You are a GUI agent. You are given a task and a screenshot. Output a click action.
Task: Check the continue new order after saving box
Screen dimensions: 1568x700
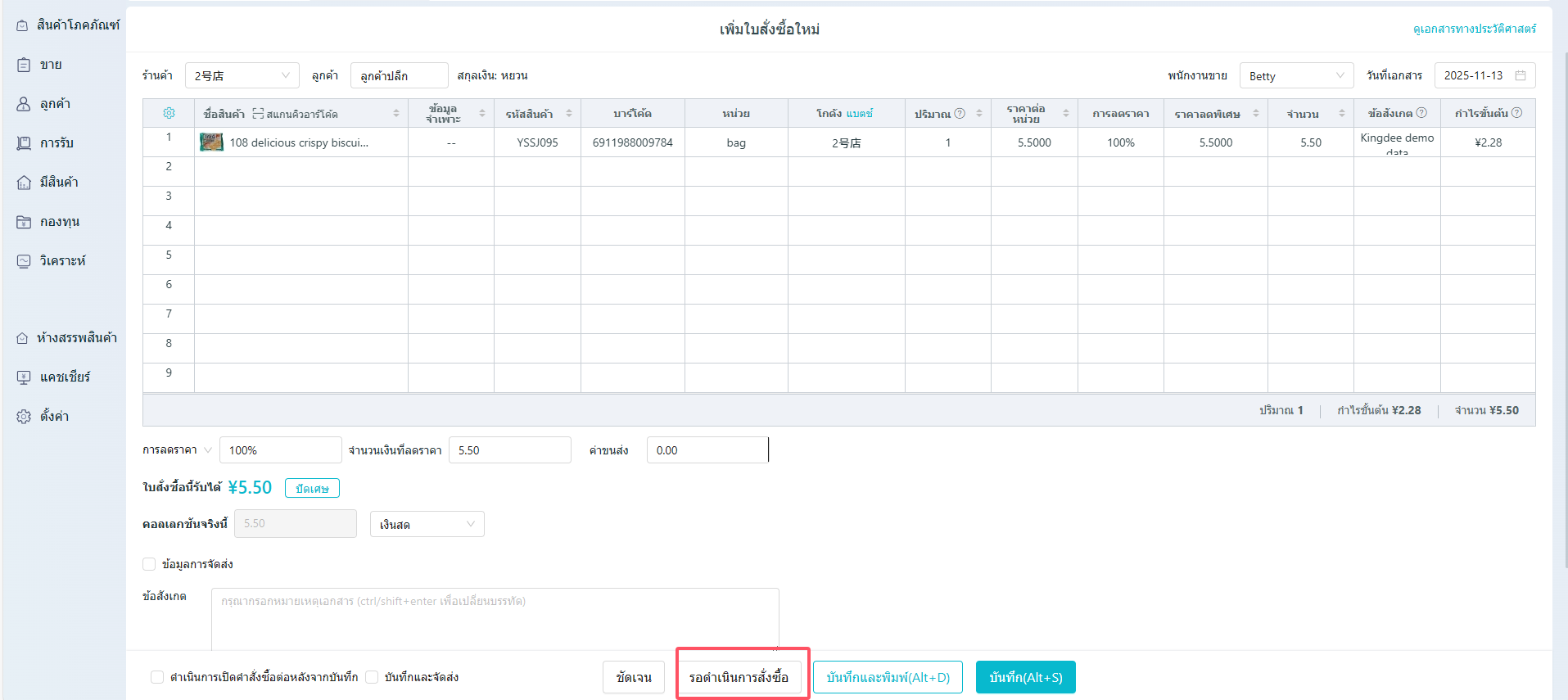[157, 677]
